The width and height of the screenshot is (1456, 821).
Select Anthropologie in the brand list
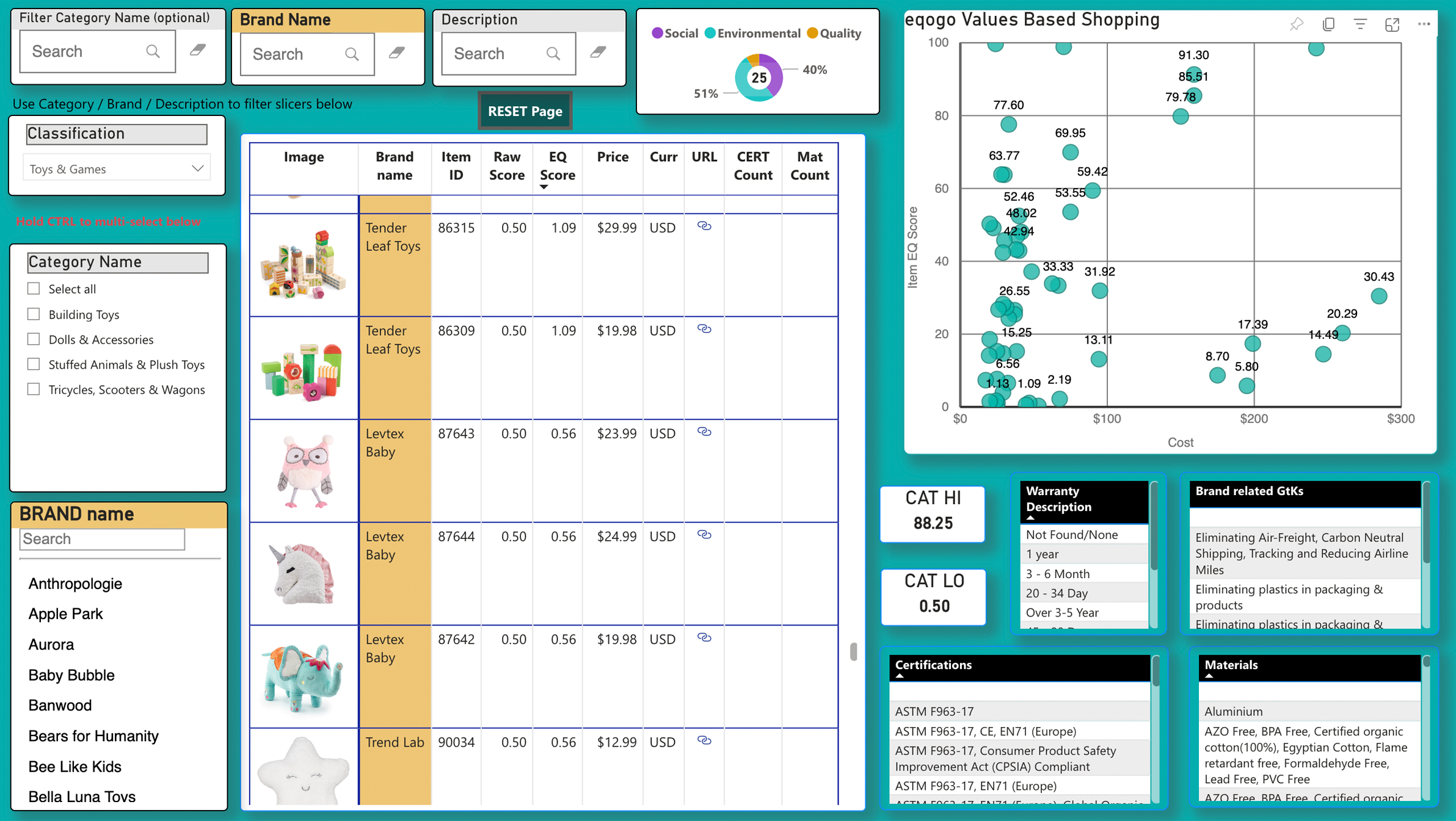(75, 584)
